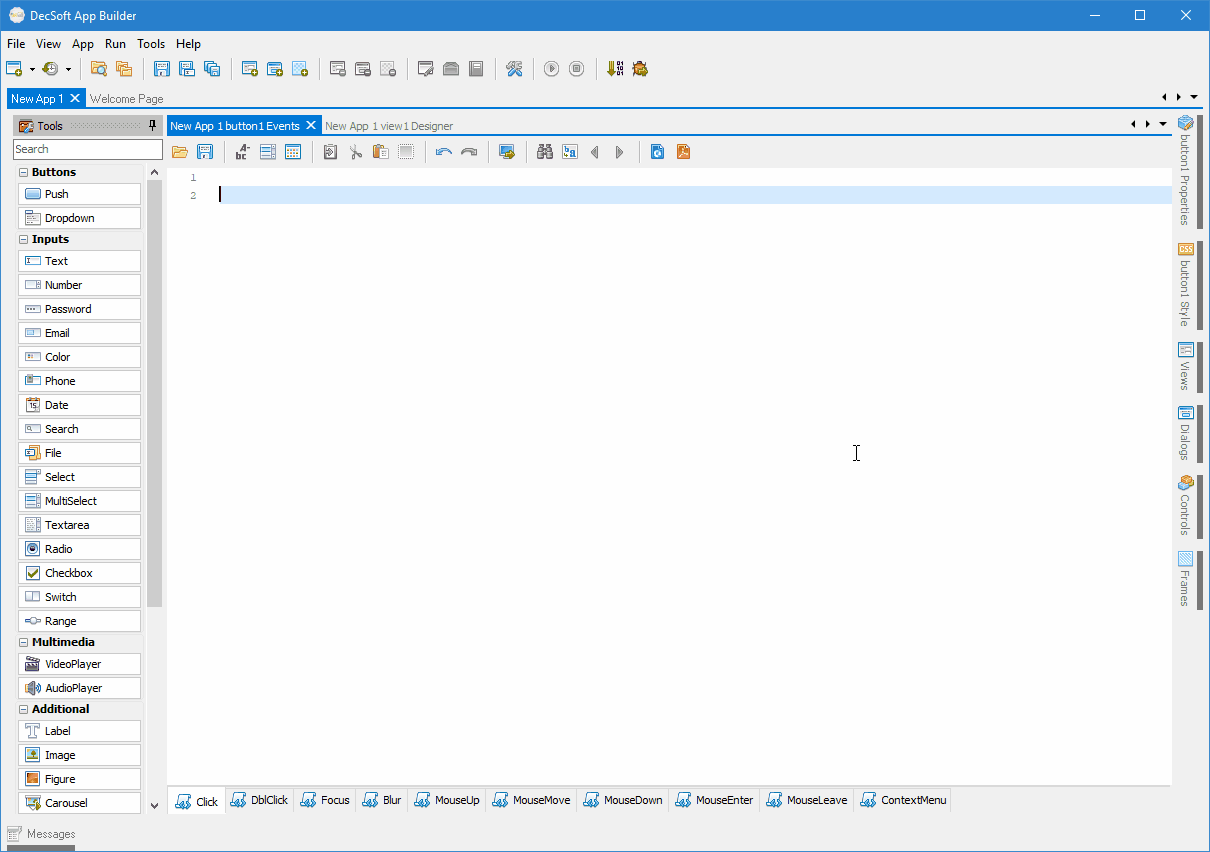
Task: Switch to the Welcome Page tab
Action: pos(127,99)
